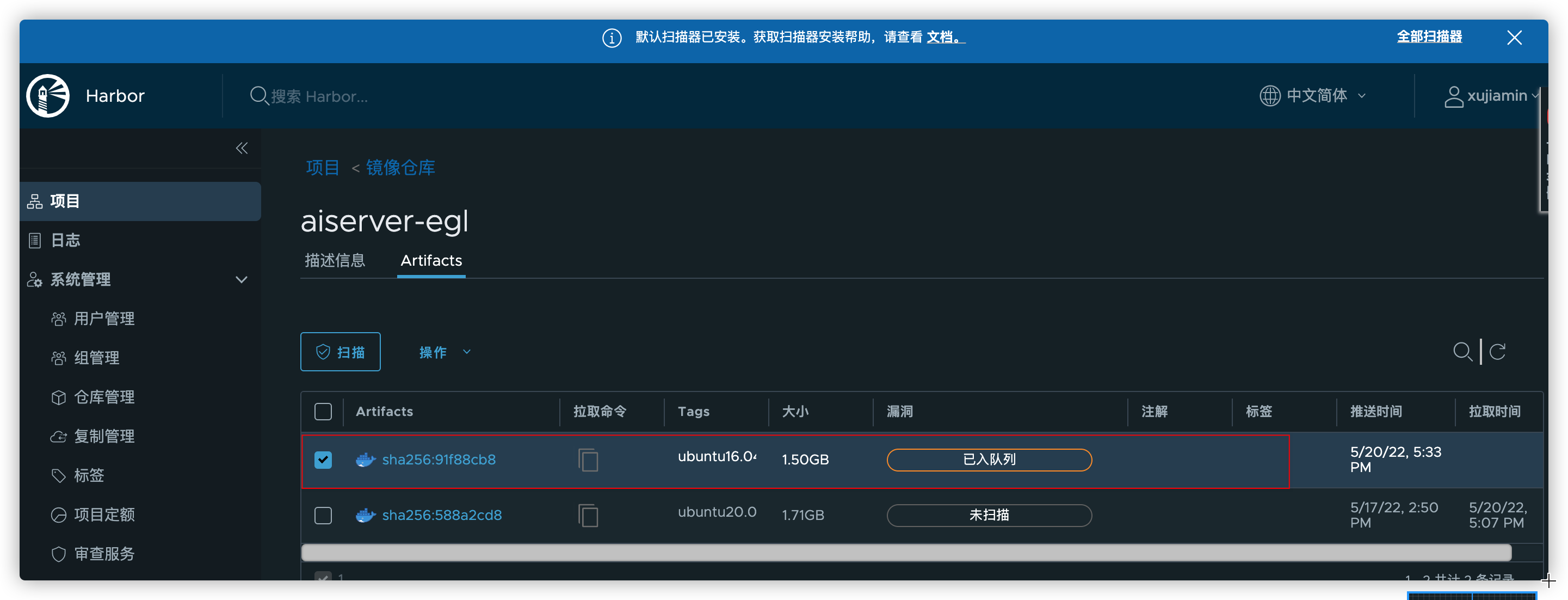This screenshot has height=600, width=1568.
Task: Click the 扫描 scan button
Action: point(340,352)
